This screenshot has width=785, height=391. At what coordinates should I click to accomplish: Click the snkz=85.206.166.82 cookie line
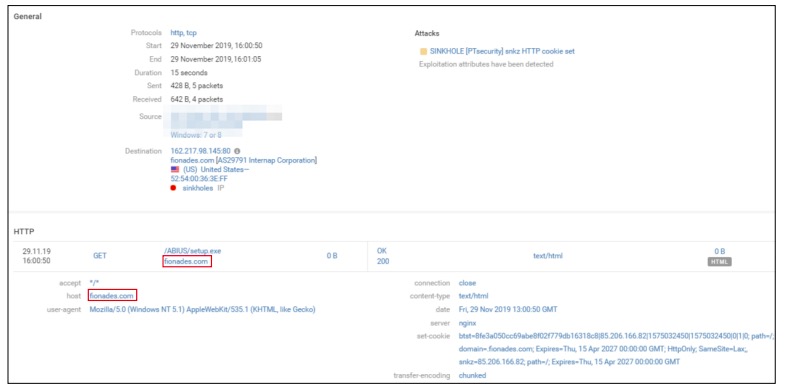(569, 362)
